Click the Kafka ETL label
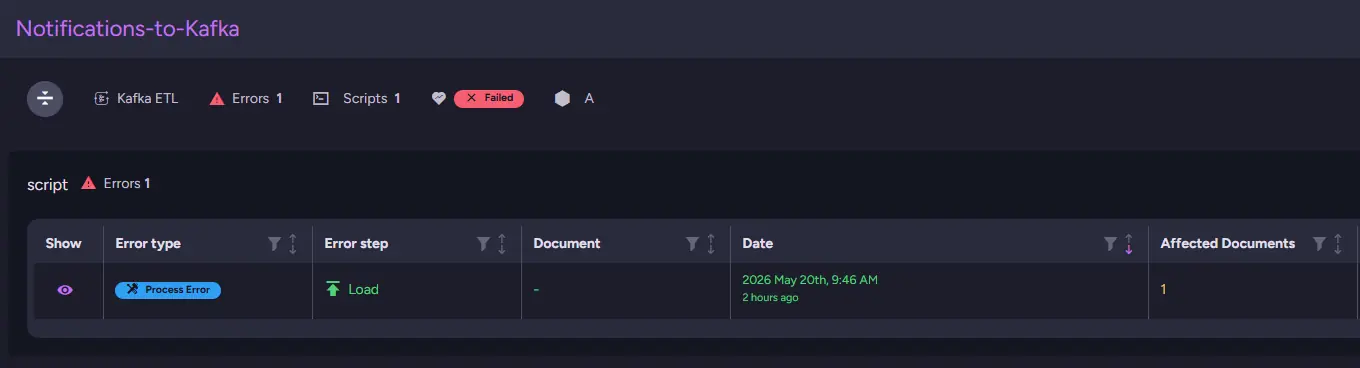This screenshot has height=368, width=1360. [147, 99]
